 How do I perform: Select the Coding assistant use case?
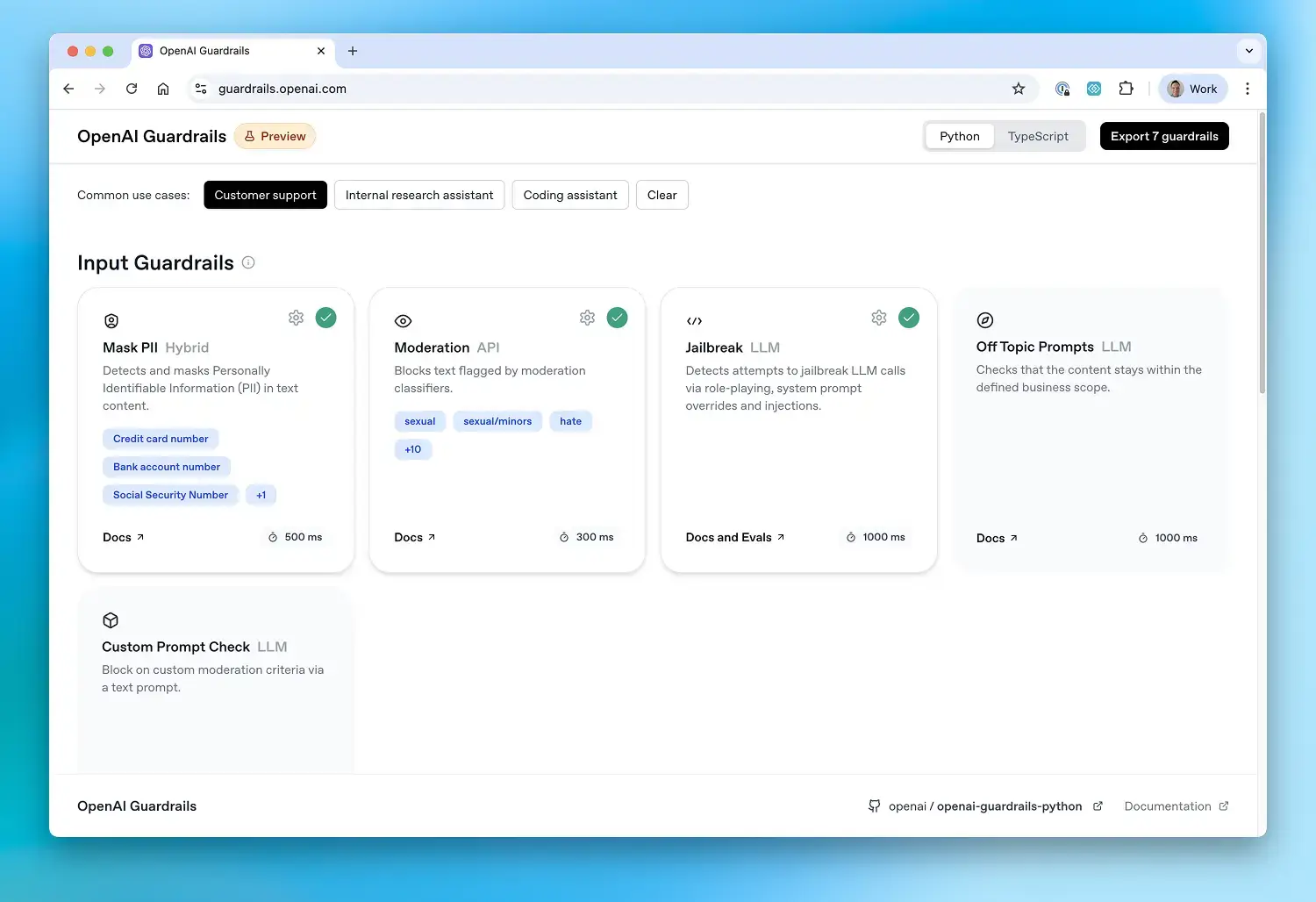[569, 195]
